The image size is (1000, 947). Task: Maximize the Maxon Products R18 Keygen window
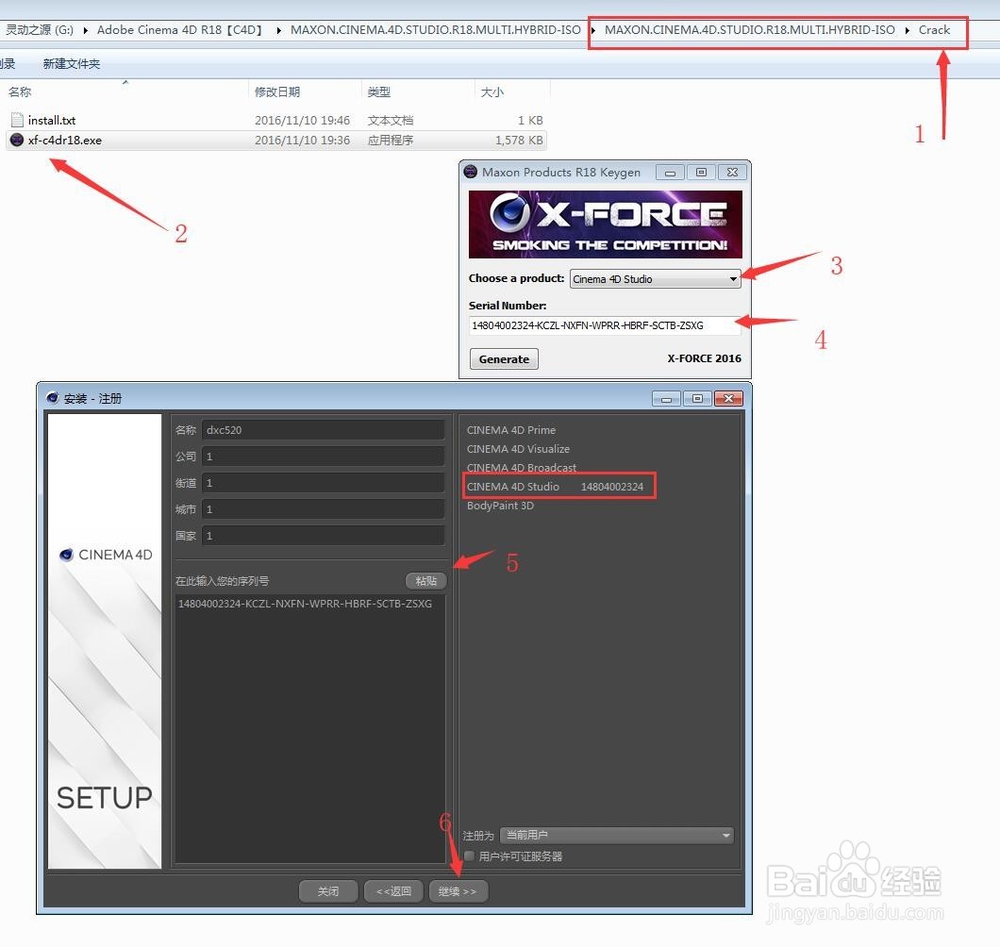point(701,172)
